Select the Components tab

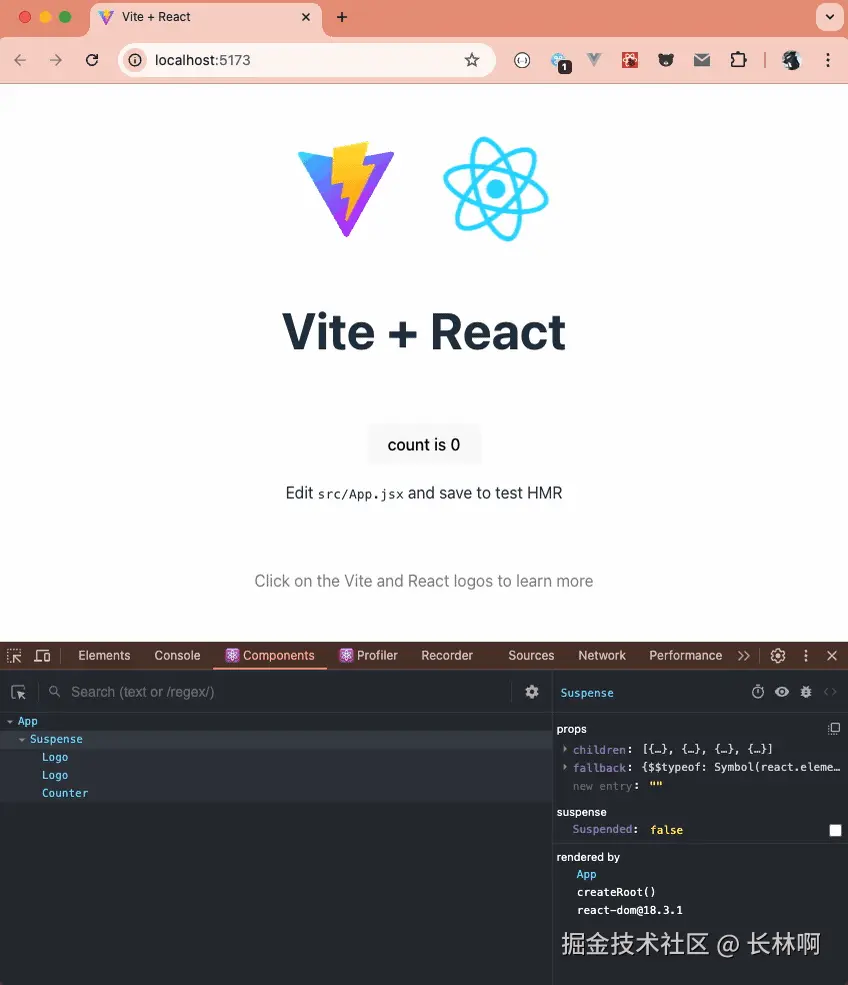point(270,656)
